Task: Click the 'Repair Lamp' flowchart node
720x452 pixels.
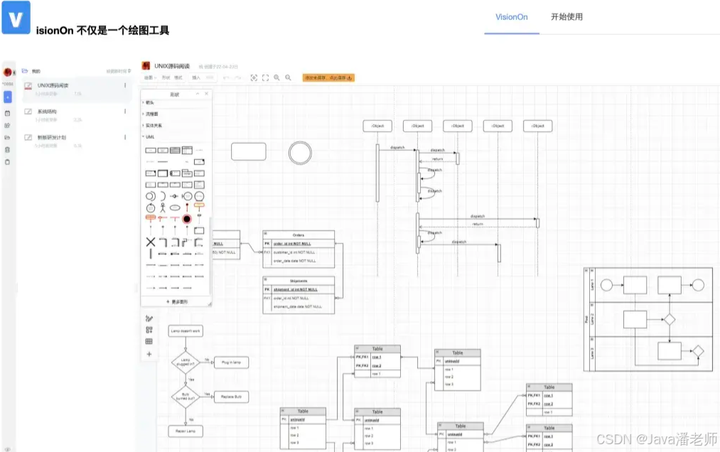Action: point(186,431)
